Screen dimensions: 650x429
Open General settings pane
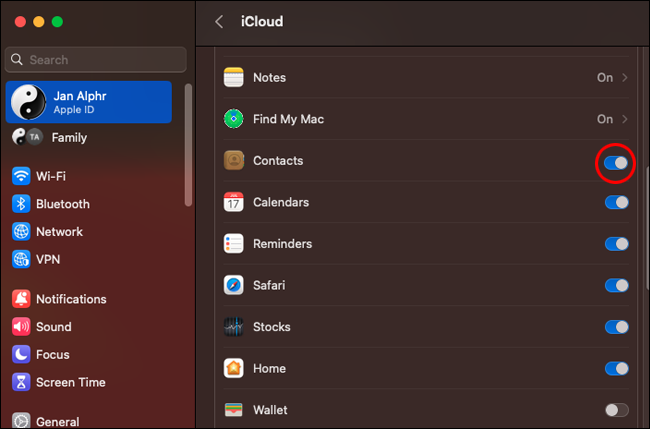89,420
